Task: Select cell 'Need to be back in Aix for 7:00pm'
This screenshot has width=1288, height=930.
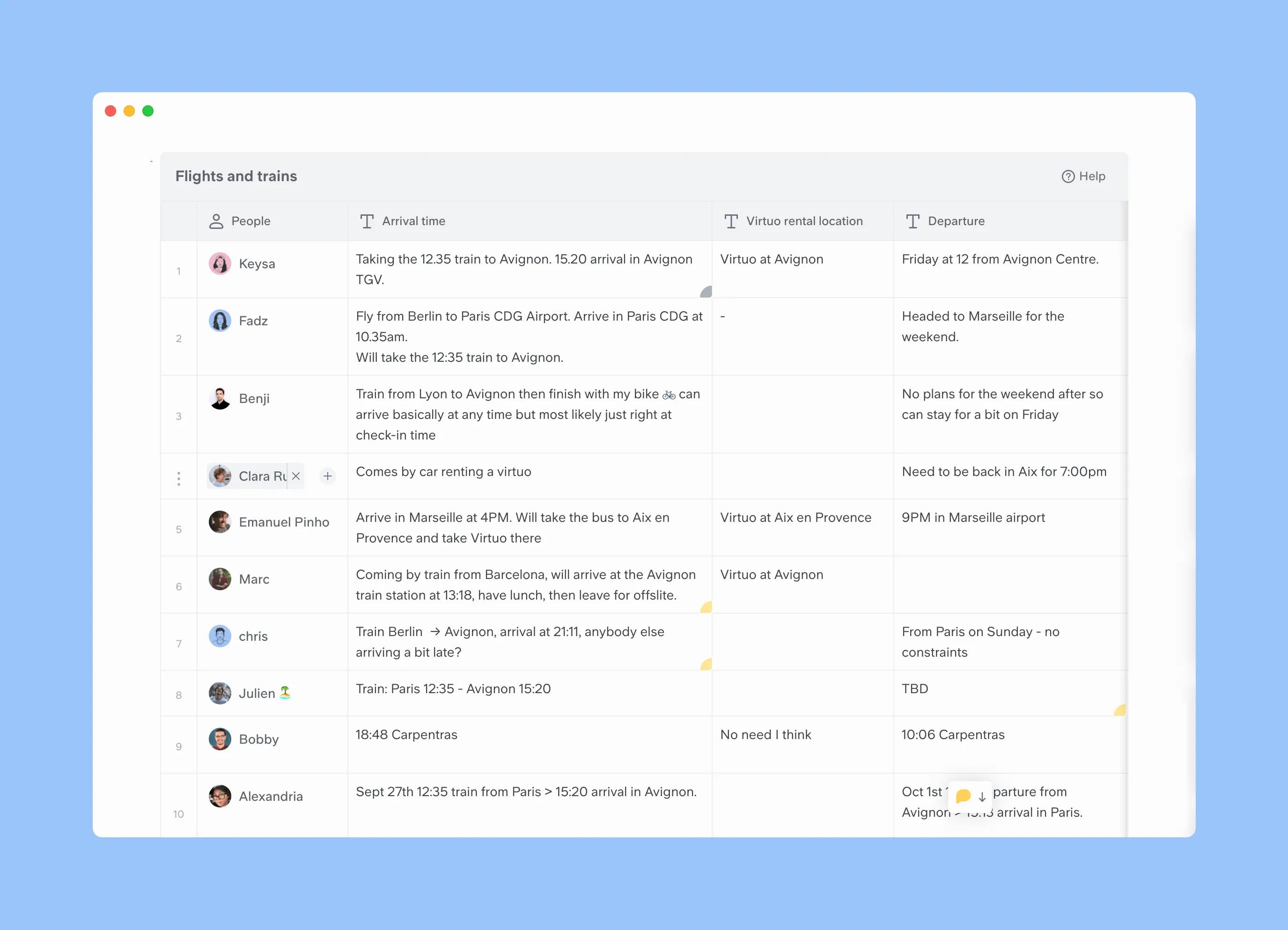Action: [1010, 476]
